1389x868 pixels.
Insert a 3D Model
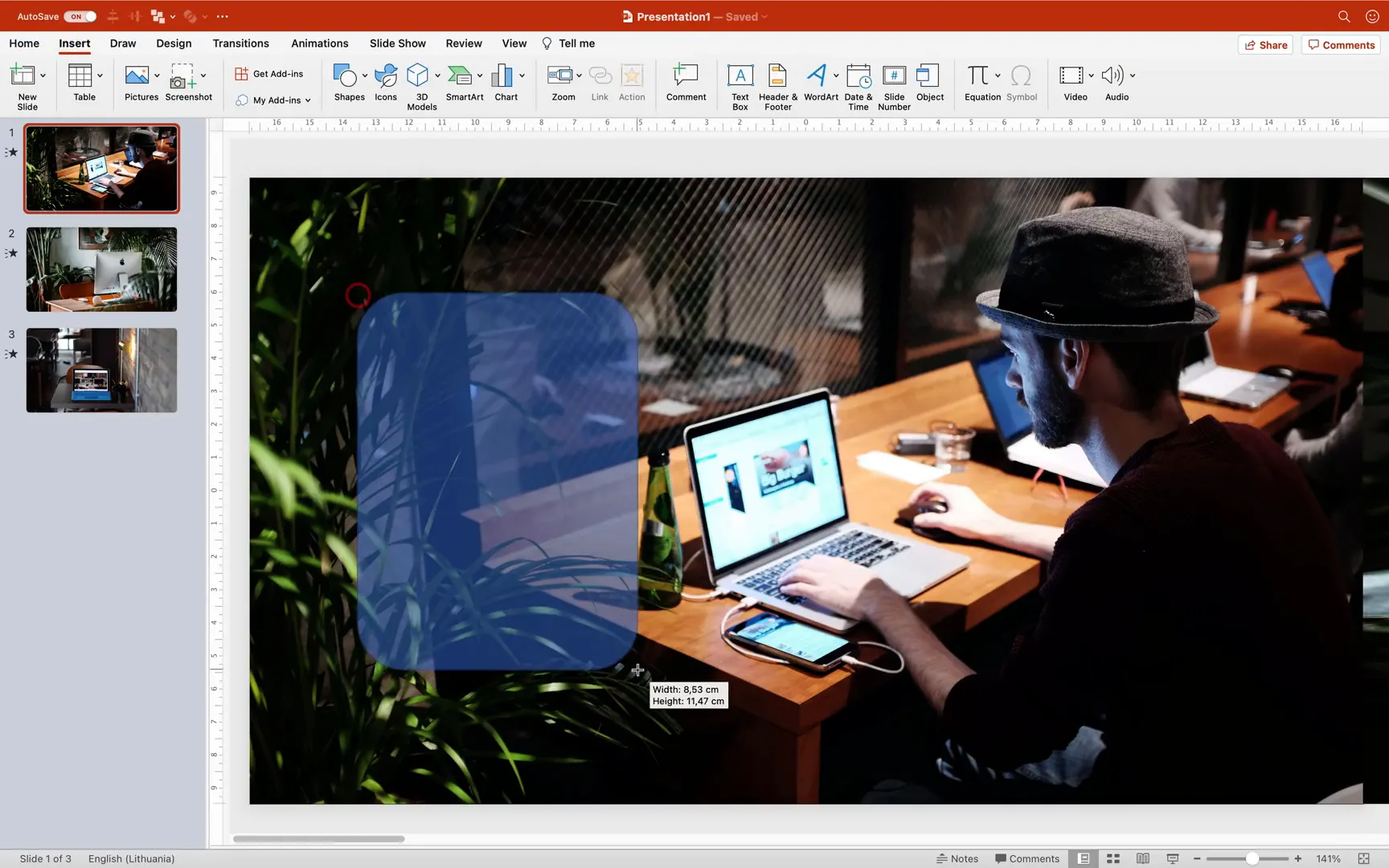pos(421,84)
